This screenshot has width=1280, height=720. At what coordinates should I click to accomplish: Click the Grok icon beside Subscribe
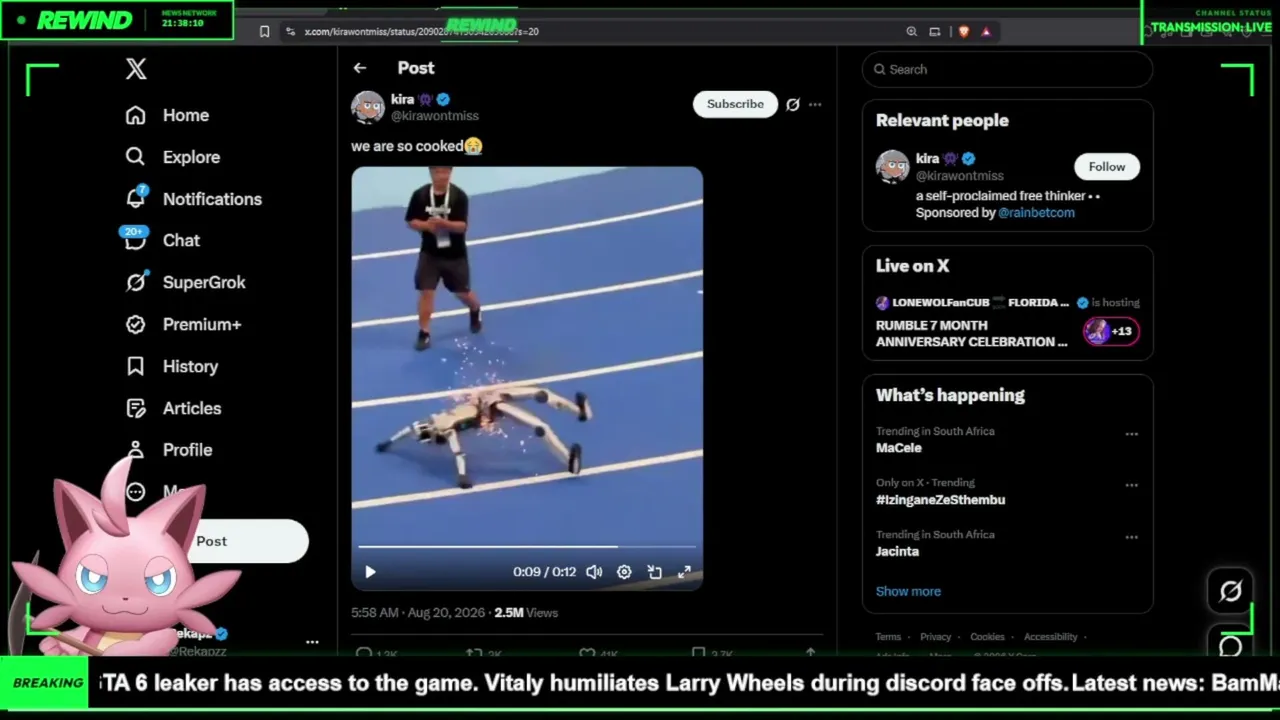tap(793, 104)
